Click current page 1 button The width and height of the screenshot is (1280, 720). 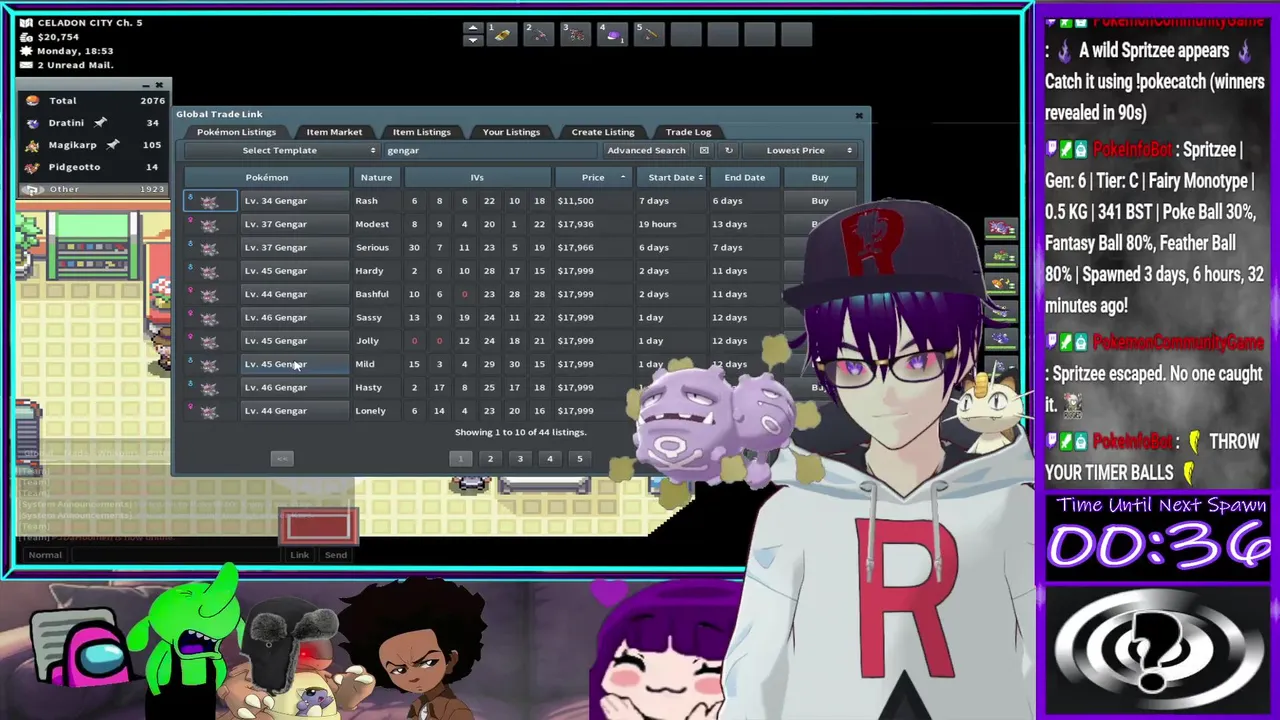coord(460,459)
